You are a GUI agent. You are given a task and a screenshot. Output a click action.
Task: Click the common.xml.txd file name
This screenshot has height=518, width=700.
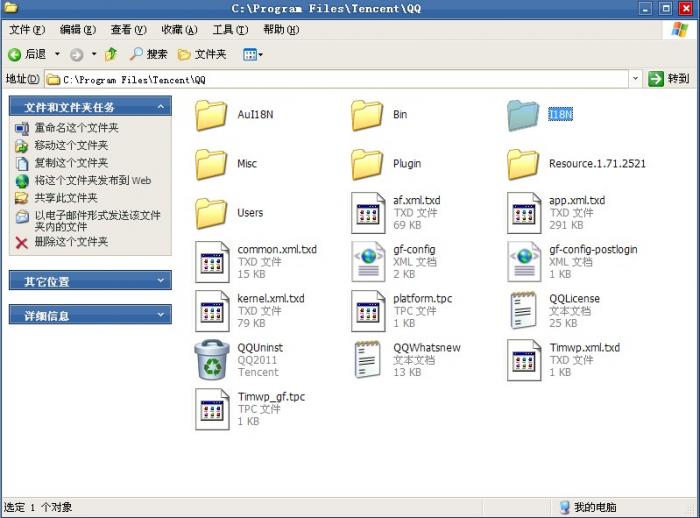tap(277, 249)
